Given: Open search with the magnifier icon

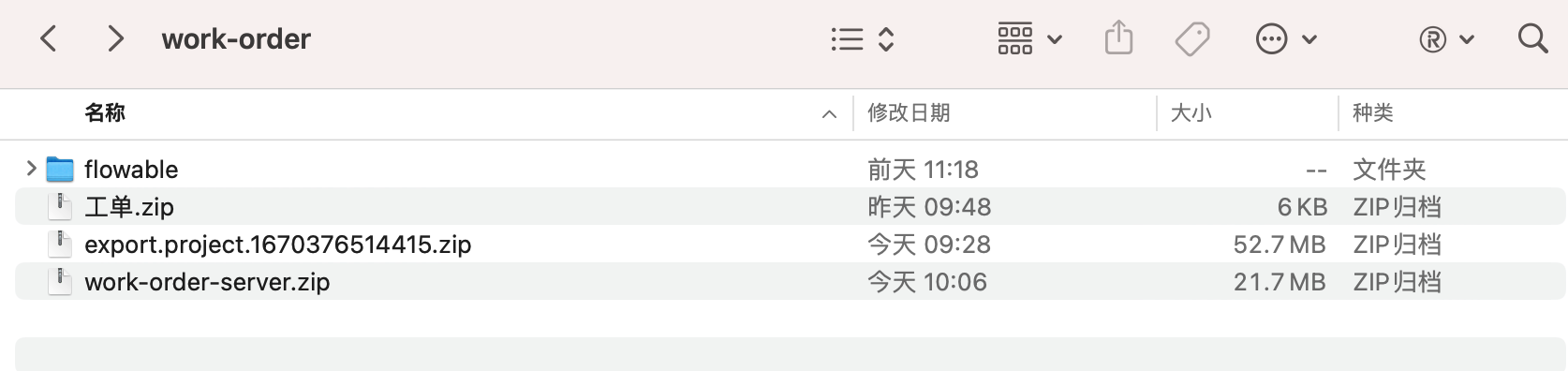Looking at the screenshot, I should [x=1532, y=38].
